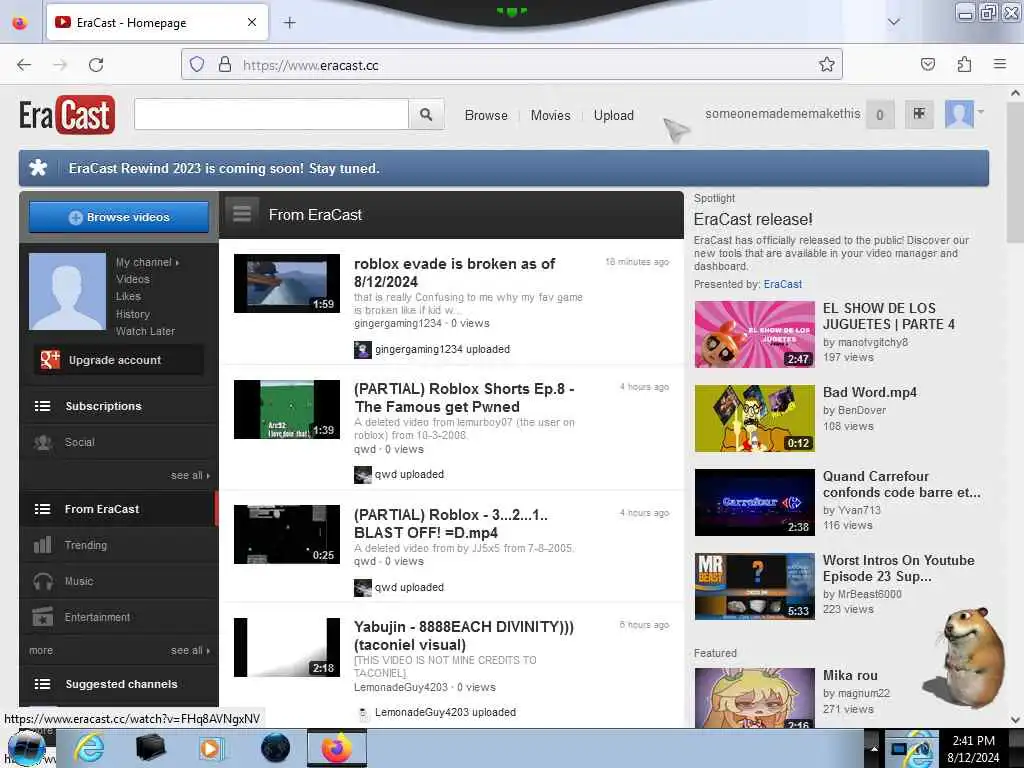This screenshot has width=1024, height=768.
Task: Click the Google+ icon on Upgrade account
Action: point(50,359)
